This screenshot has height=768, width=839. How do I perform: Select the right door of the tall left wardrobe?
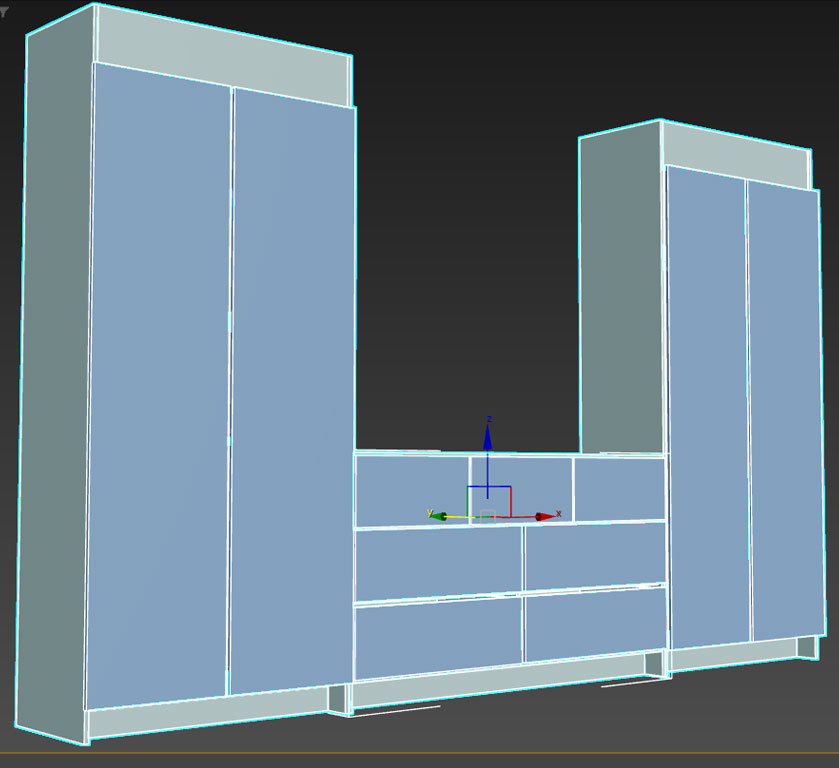pyautogui.click(x=293, y=390)
